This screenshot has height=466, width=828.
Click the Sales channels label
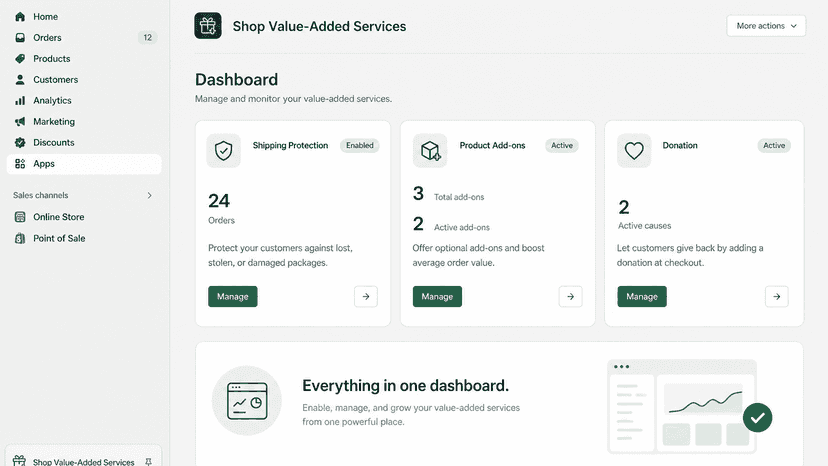pos(41,195)
